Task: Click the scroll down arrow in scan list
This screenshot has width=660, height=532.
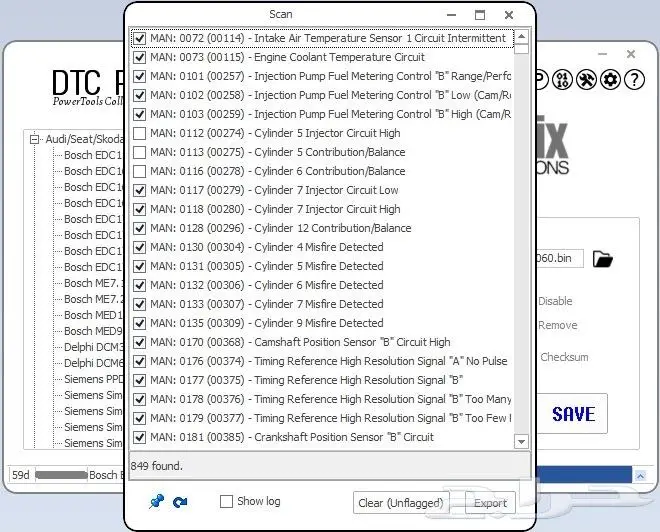Action: [x=521, y=441]
